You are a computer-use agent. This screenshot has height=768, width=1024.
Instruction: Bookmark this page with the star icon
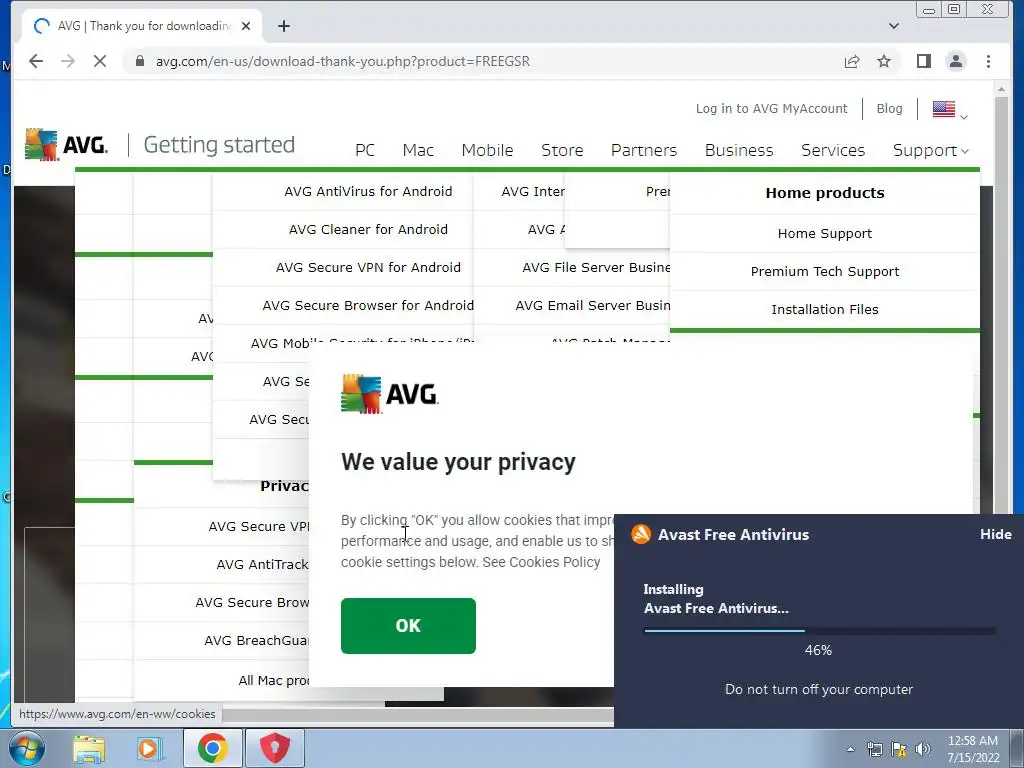tap(884, 61)
